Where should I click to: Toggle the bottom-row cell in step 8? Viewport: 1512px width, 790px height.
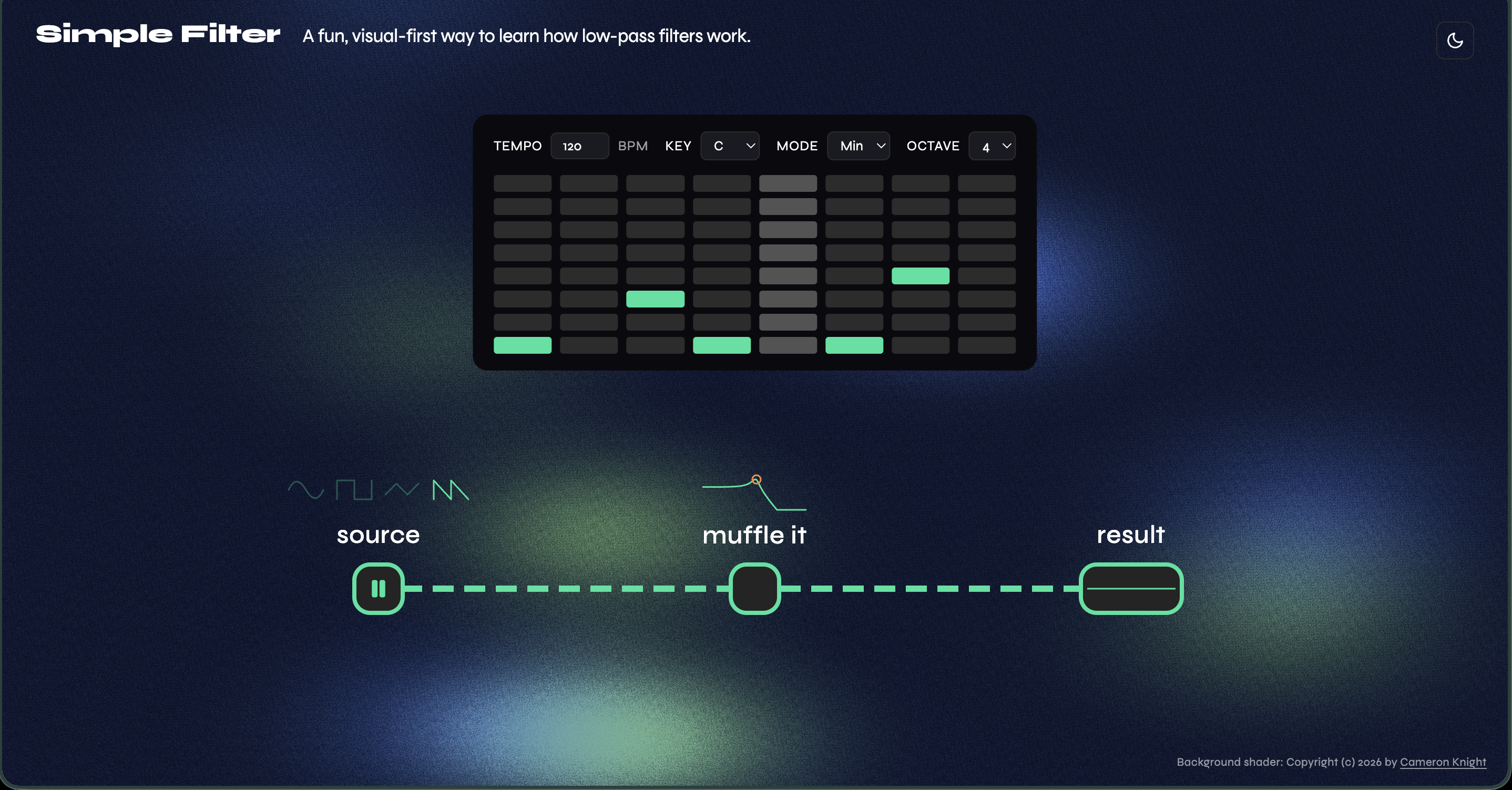[x=987, y=345]
